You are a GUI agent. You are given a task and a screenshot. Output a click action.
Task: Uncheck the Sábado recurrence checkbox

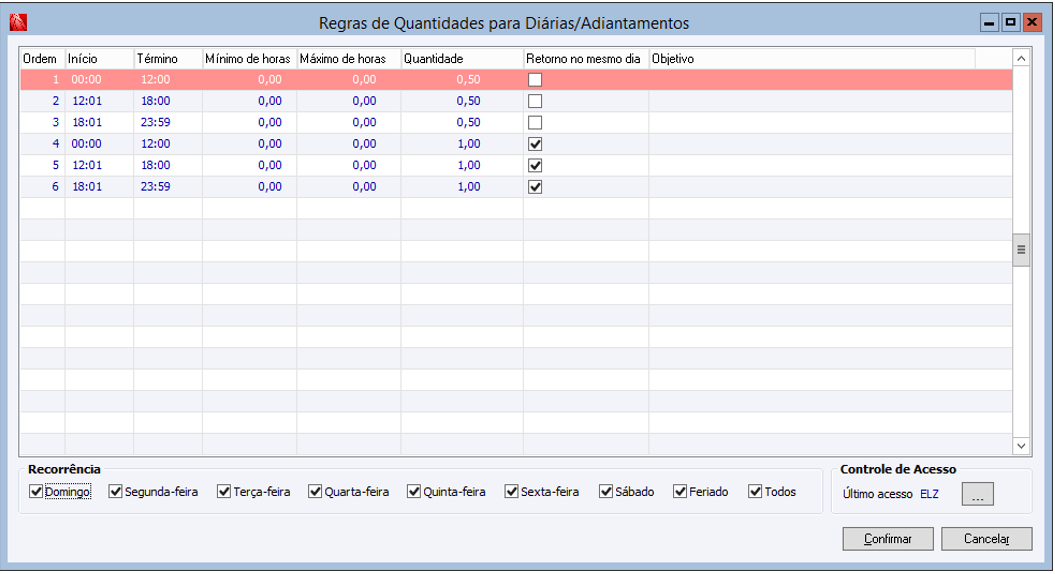tap(606, 492)
